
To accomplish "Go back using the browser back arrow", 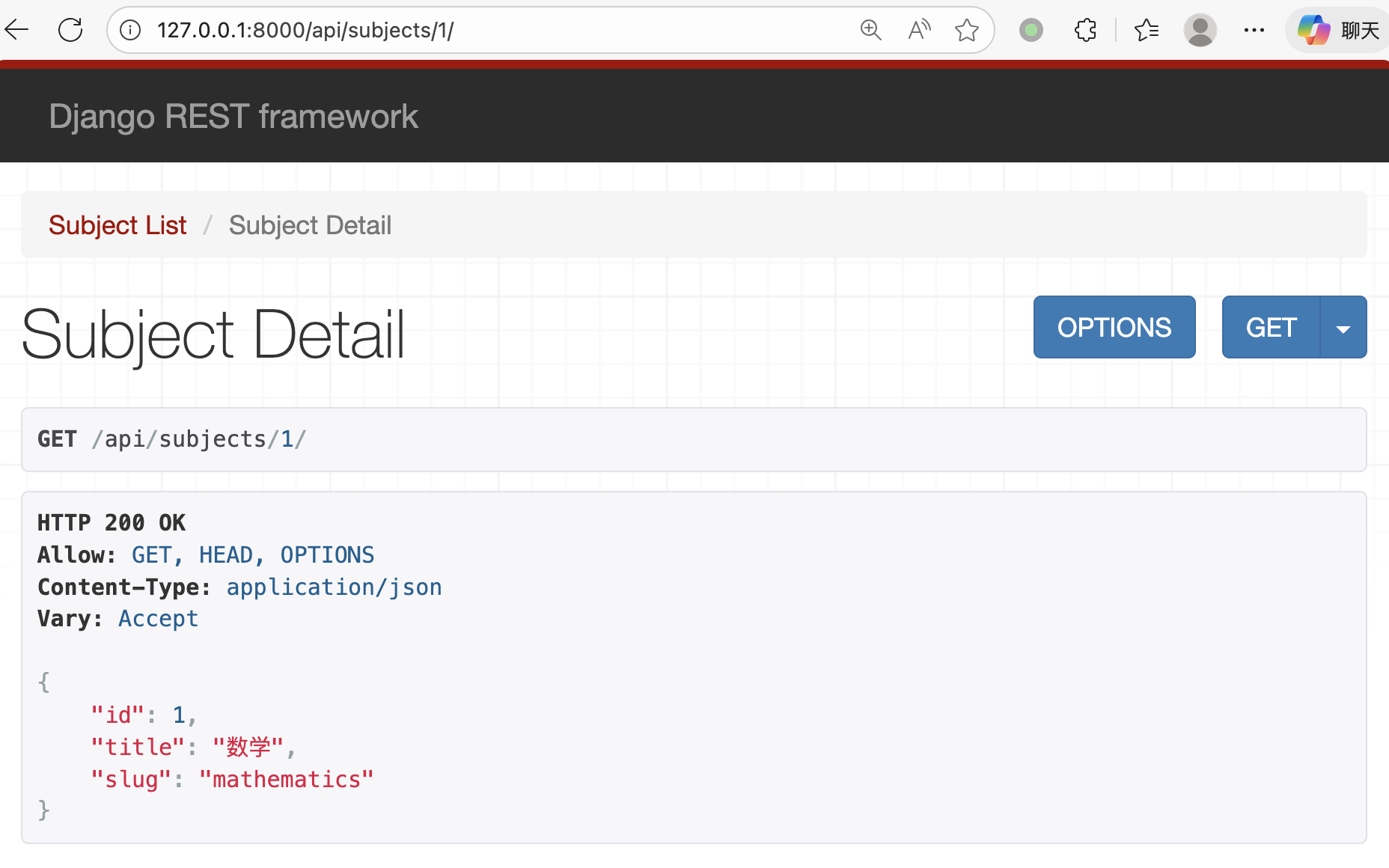I will [16, 30].
